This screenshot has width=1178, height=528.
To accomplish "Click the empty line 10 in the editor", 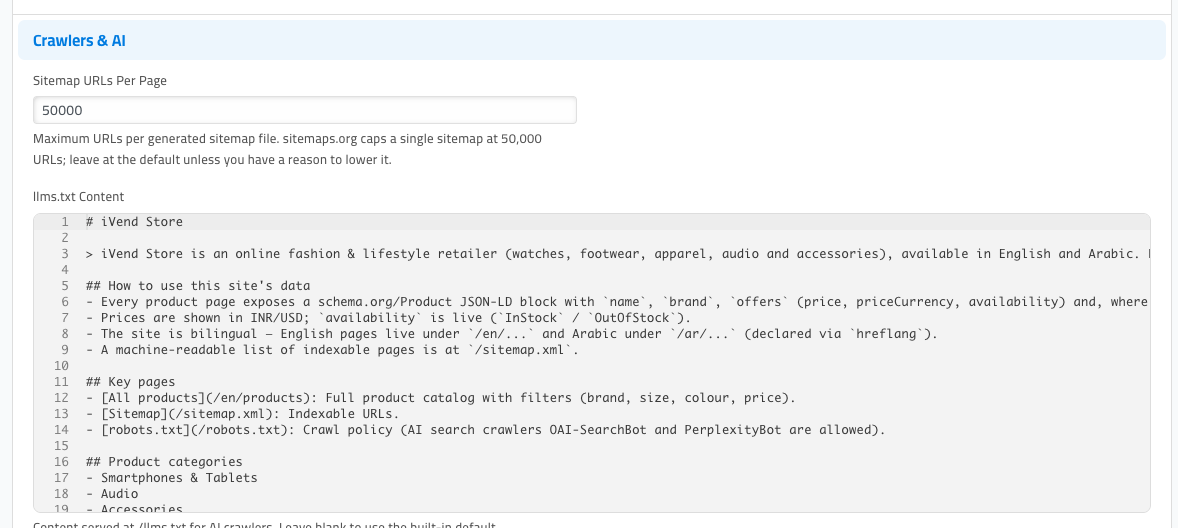I will pos(618,366).
